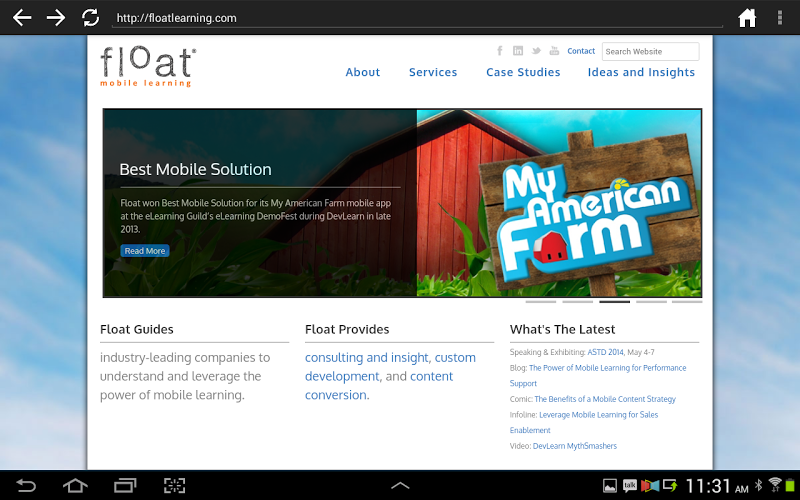The height and width of the screenshot is (500, 800).
Task: Open The Benefits of a Mobile Content Strategy comic
Action: [x=605, y=399]
